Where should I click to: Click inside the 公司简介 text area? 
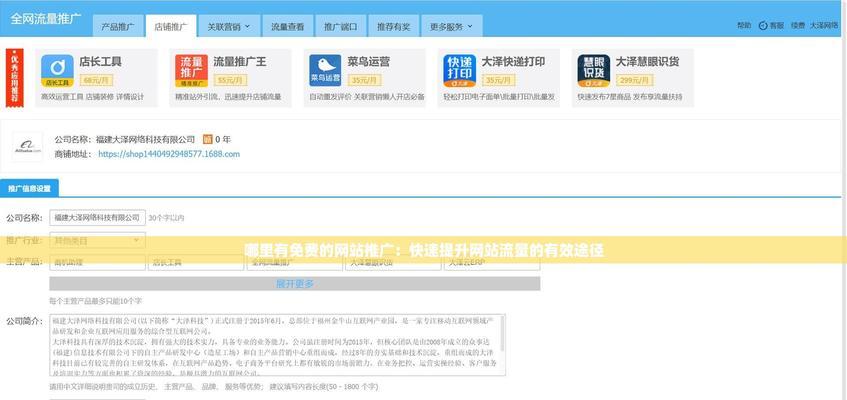pos(275,345)
